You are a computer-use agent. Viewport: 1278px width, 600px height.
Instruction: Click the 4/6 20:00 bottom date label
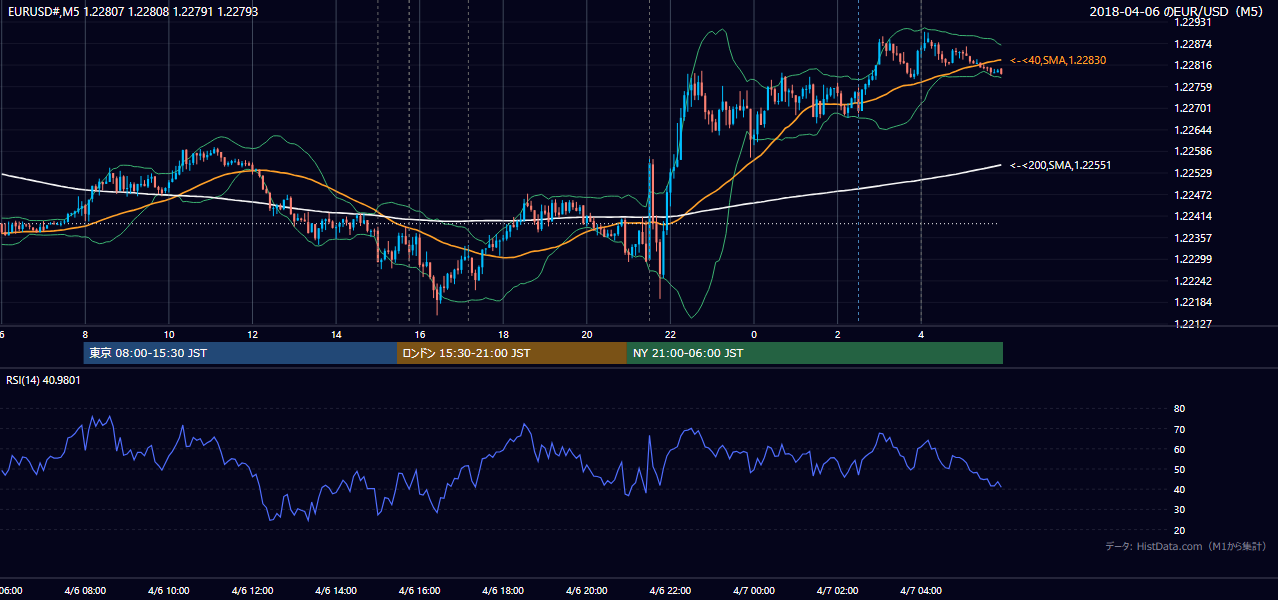pos(586,591)
